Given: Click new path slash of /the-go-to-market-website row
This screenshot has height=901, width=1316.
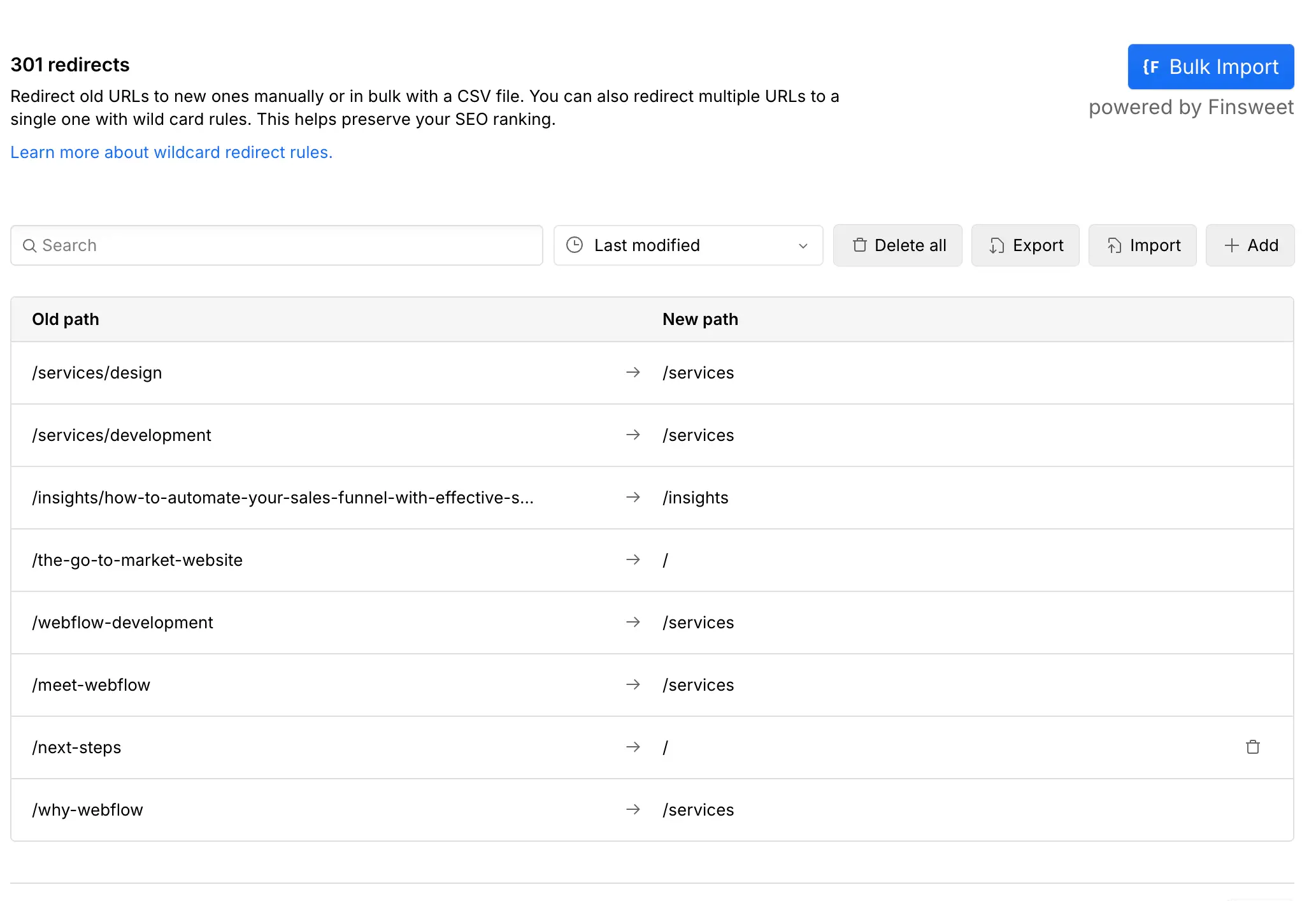Looking at the screenshot, I should (665, 560).
